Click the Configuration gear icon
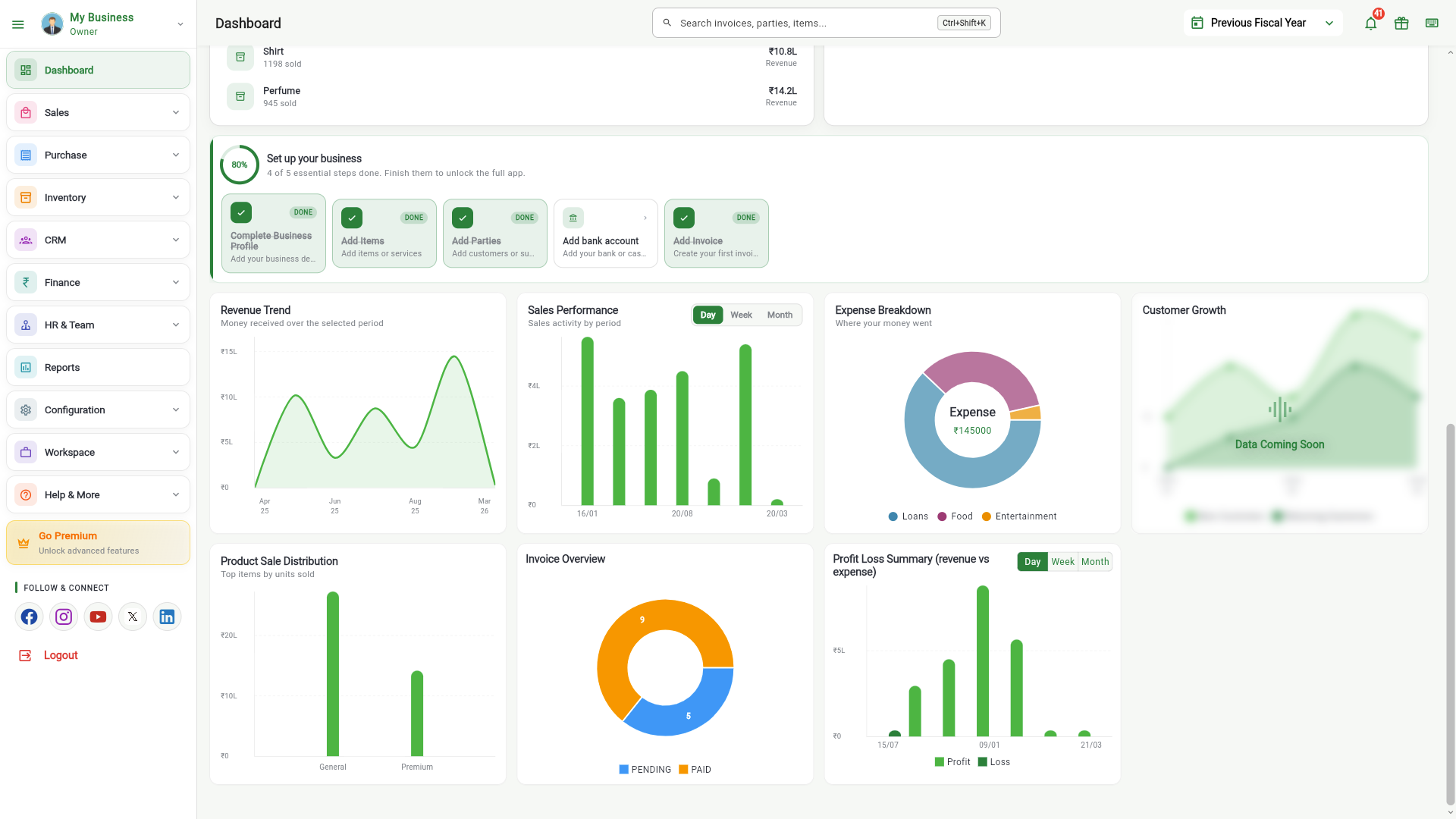Screen dimensions: 1456x819 26,409
